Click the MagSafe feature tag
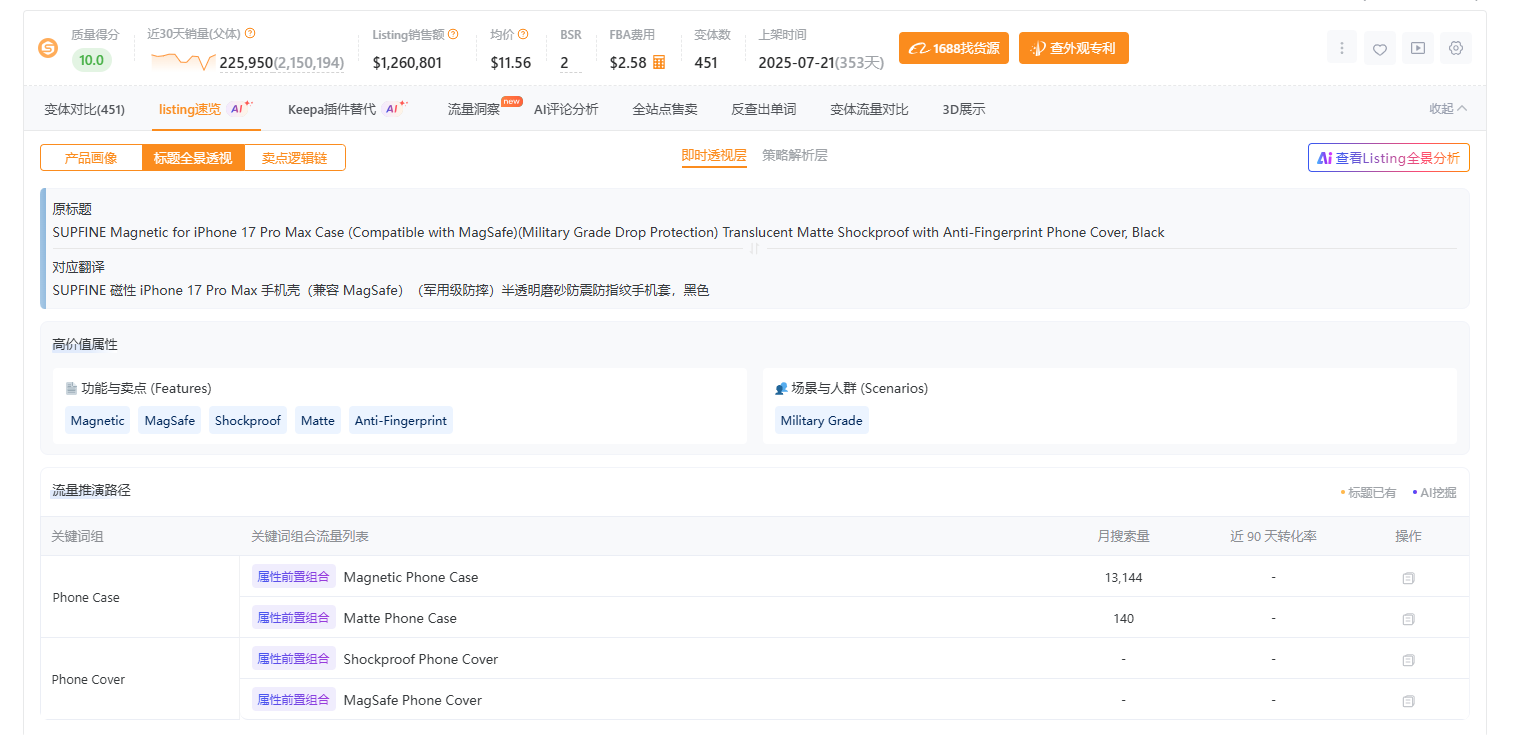Image resolution: width=1521 pixels, height=735 pixels. 170,420
